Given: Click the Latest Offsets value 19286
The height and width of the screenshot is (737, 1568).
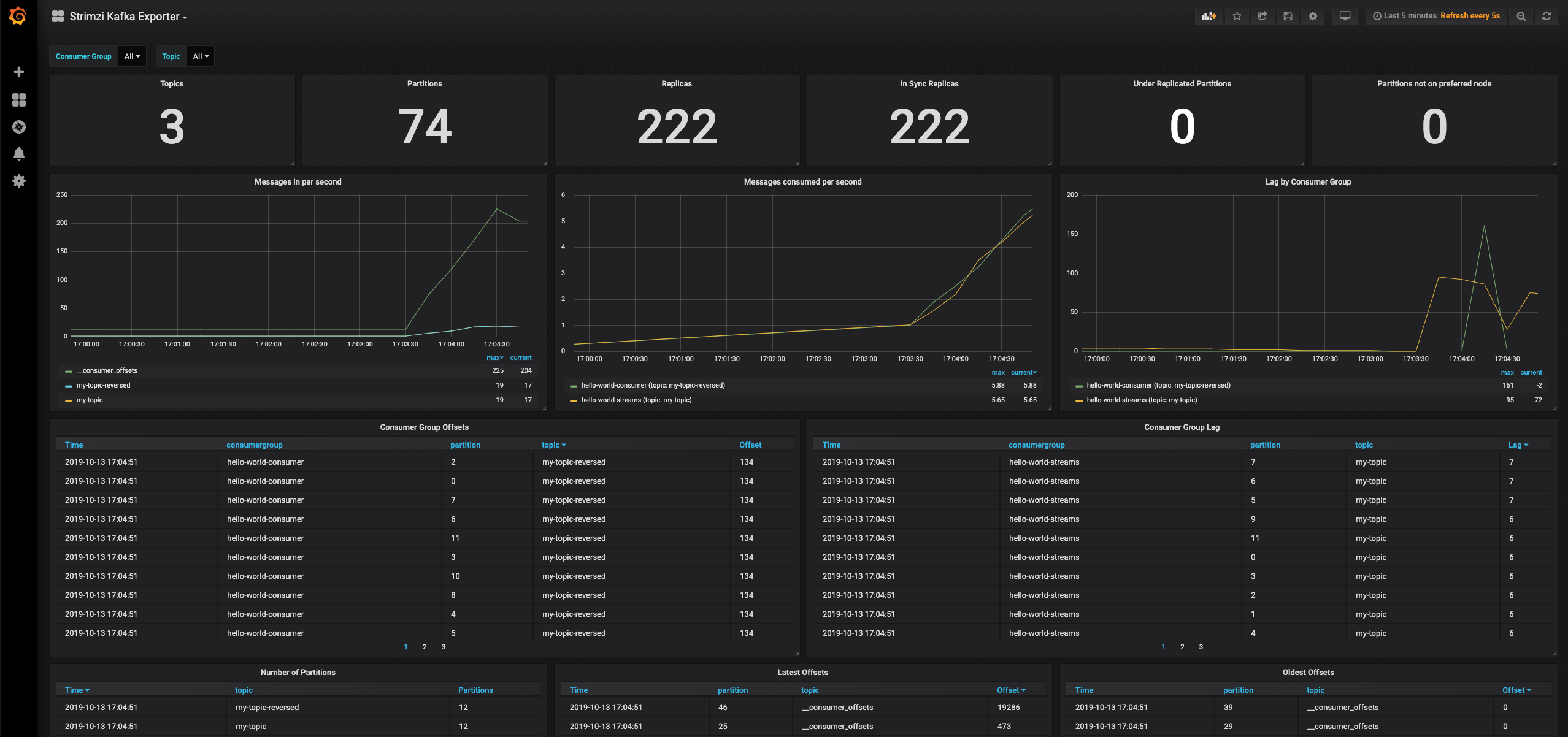Looking at the screenshot, I should tap(1009, 707).
